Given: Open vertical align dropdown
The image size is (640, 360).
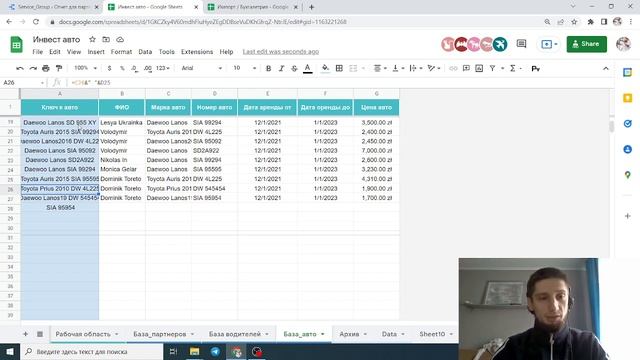Looking at the screenshot, I should (398, 68).
